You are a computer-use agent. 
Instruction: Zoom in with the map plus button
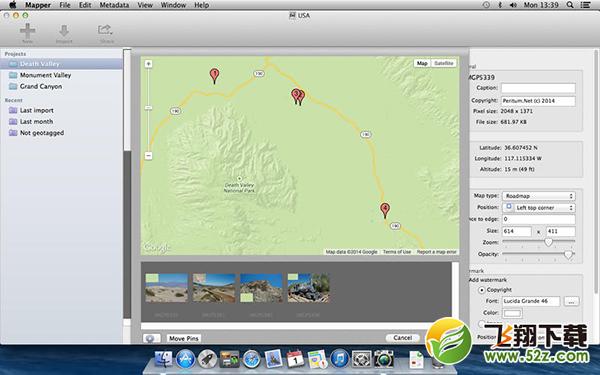click(x=148, y=64)
